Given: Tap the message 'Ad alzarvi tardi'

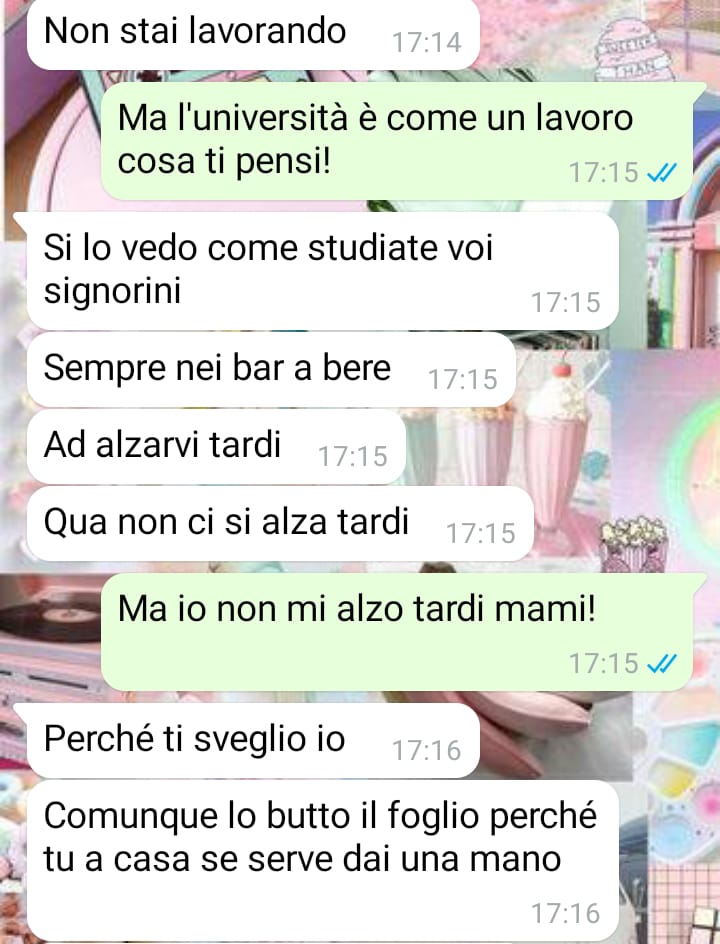Looking at the screenshot, I should coord(216,446).
